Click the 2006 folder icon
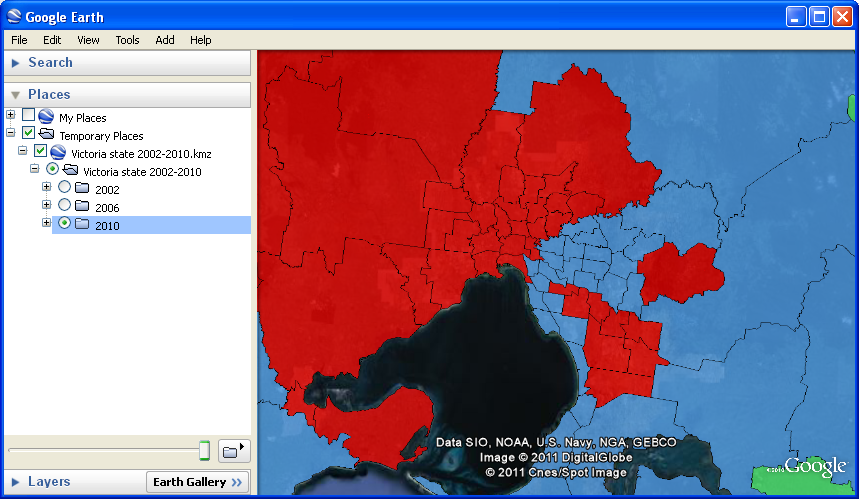The image size is (859, 499). (82, 207)
